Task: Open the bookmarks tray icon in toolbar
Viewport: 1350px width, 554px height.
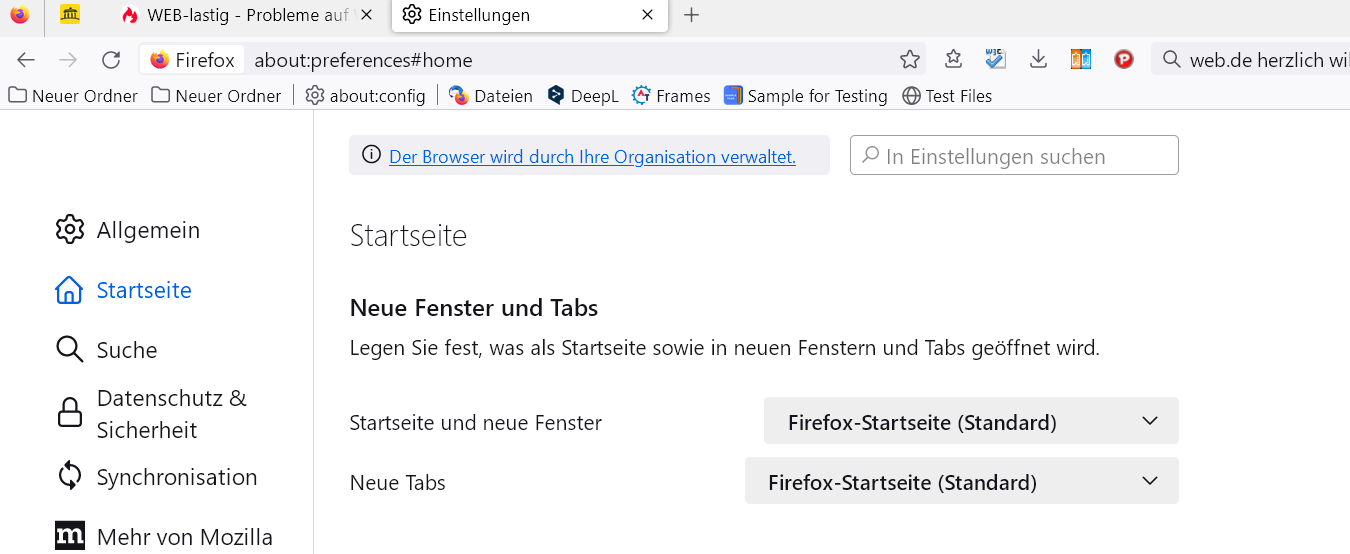Action: (953, 60)
